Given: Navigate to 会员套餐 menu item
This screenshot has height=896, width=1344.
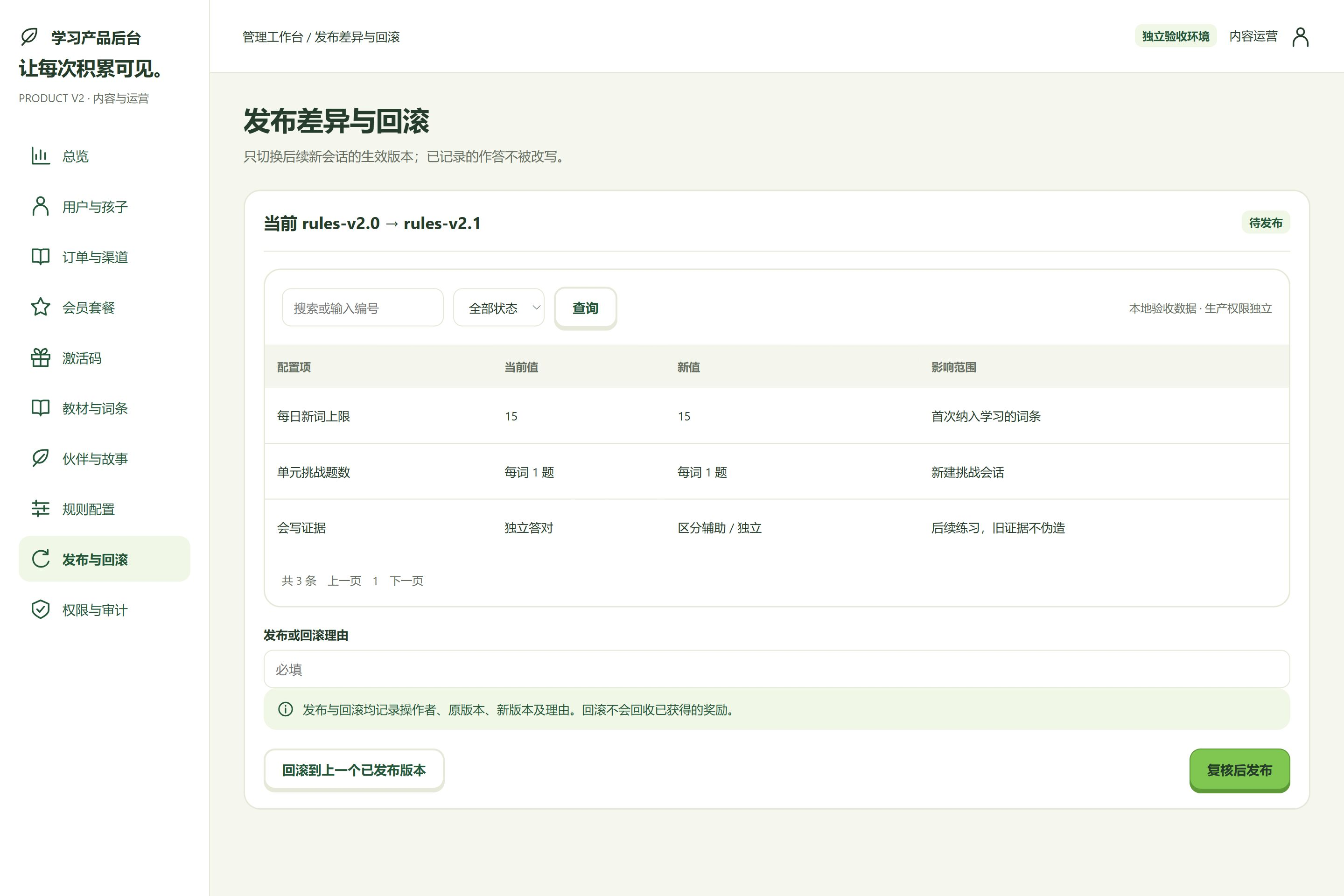Looking at the screenshot, I should [x=105, y=307].
